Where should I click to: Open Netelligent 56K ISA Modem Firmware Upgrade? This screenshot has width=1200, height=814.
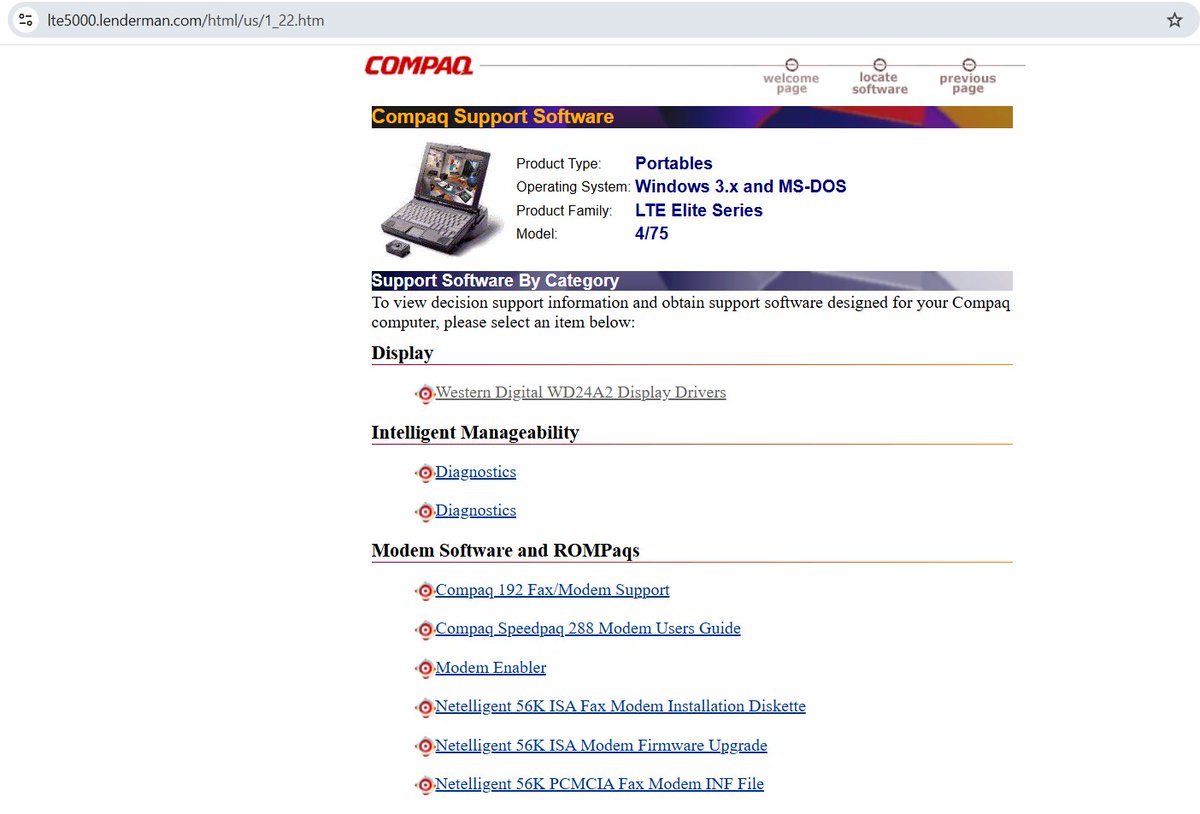(x=602, y=745)
